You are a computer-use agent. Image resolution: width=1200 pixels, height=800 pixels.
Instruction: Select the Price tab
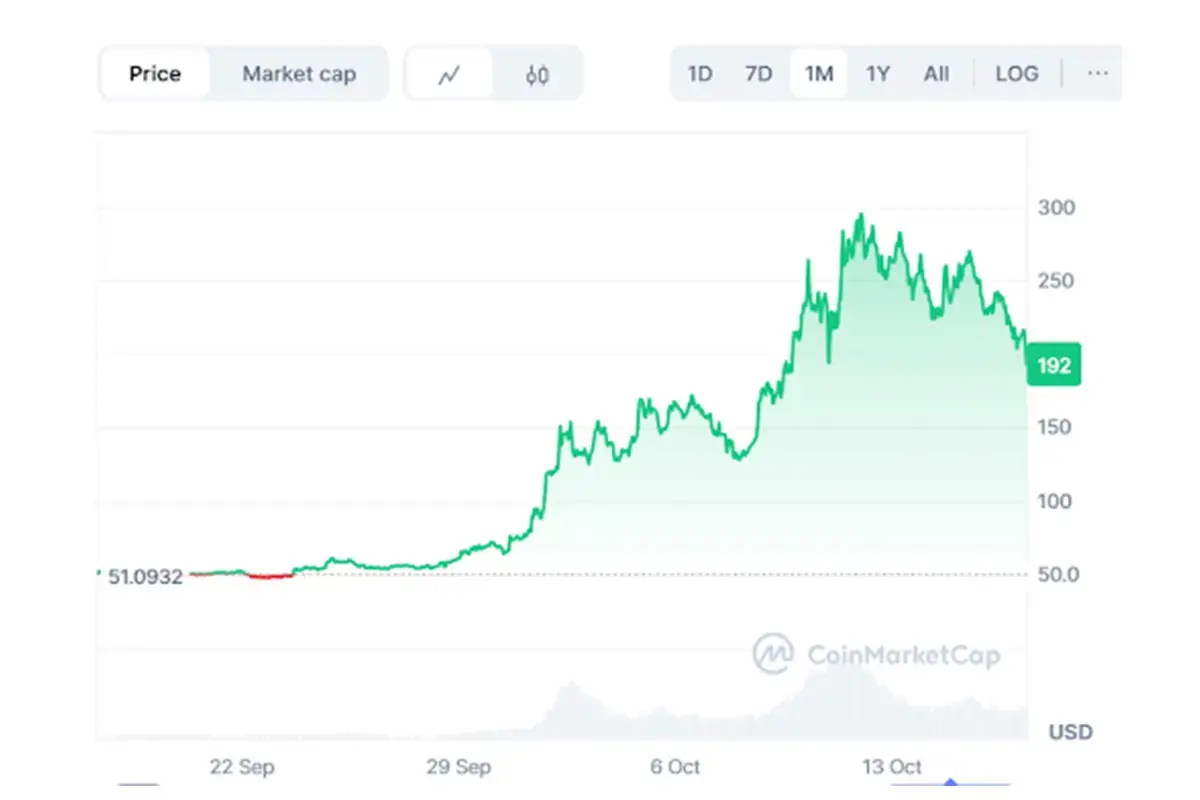click(155, 74)
